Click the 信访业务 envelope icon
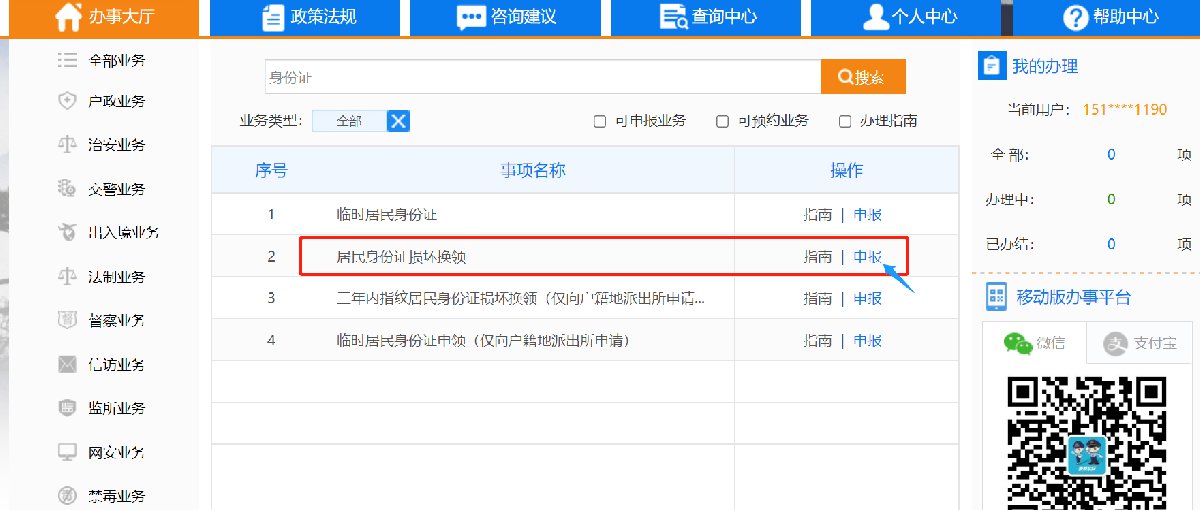1200x510 pixels. [68, 364]
